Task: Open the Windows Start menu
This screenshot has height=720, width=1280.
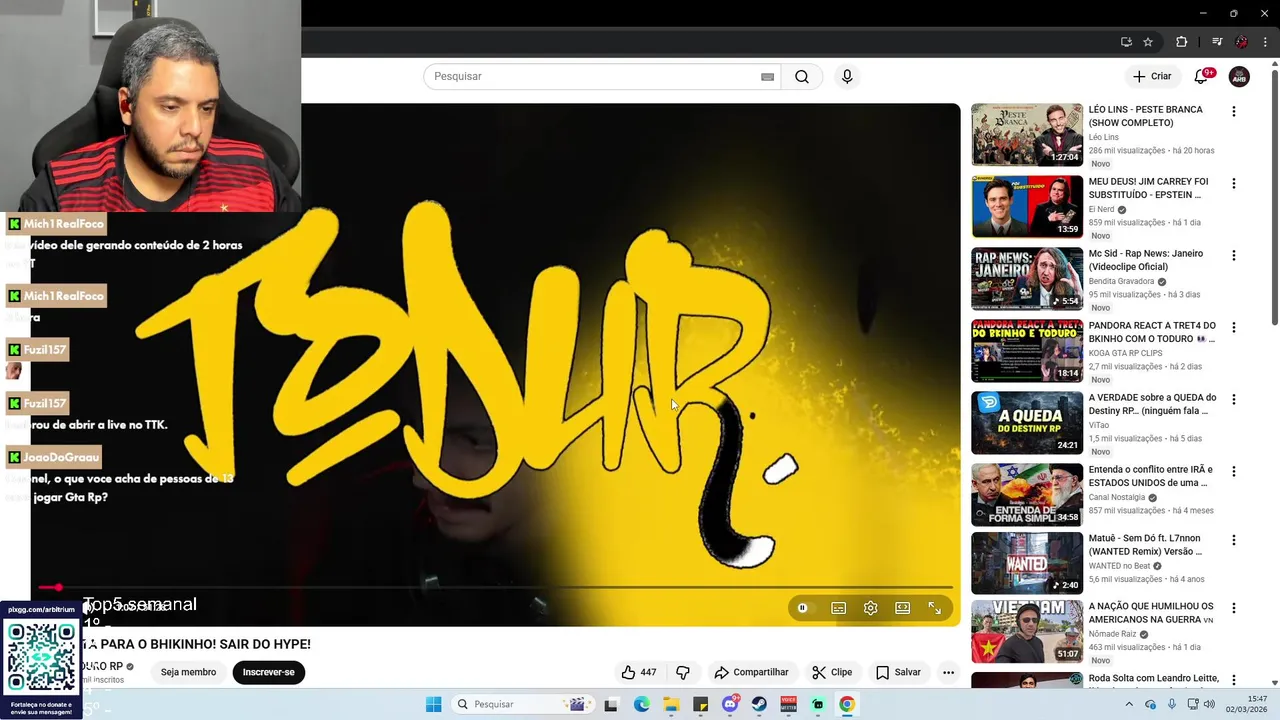Action: coord(433,704)
